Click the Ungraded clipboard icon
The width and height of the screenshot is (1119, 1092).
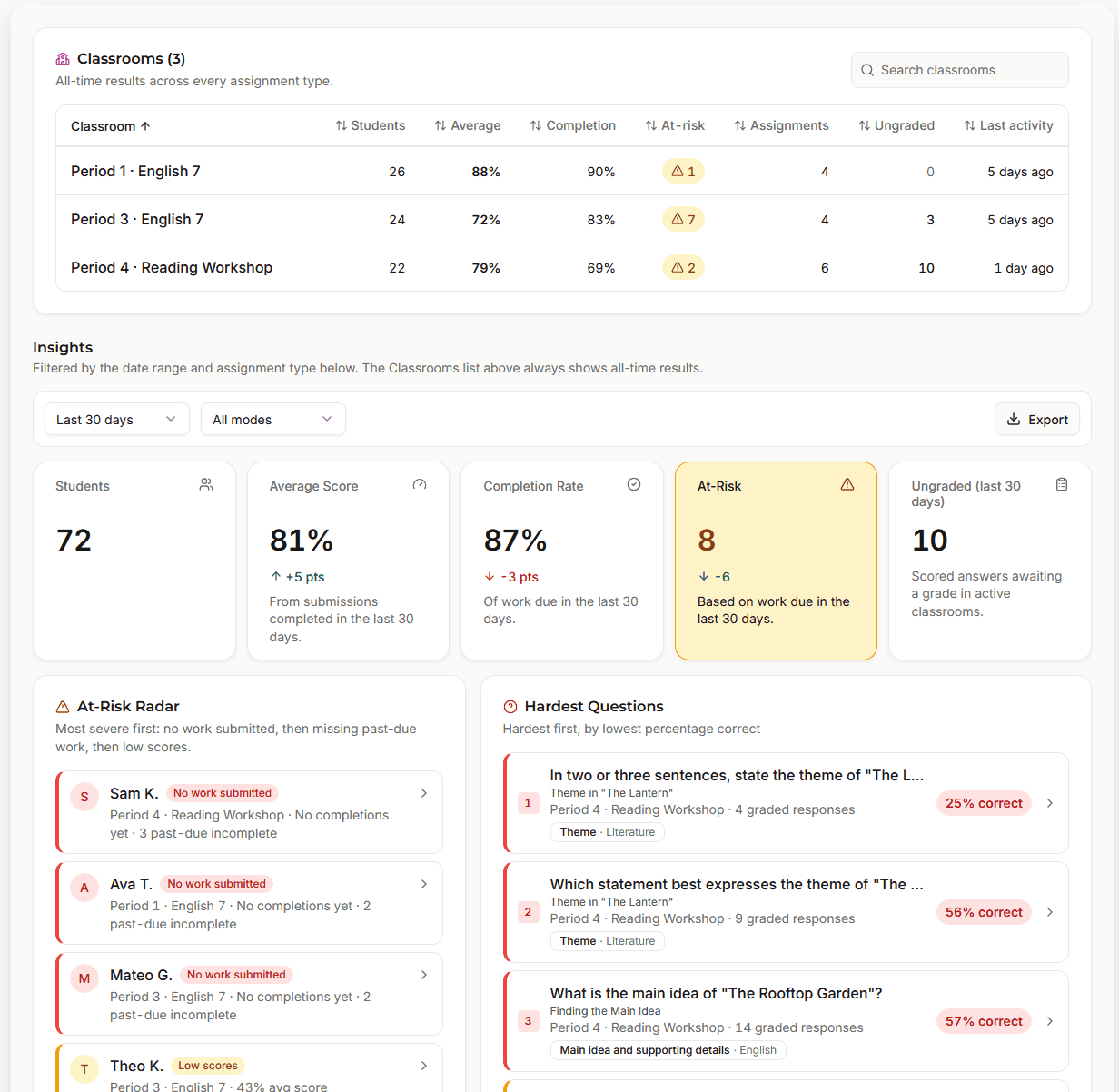tap(1062, 485)
